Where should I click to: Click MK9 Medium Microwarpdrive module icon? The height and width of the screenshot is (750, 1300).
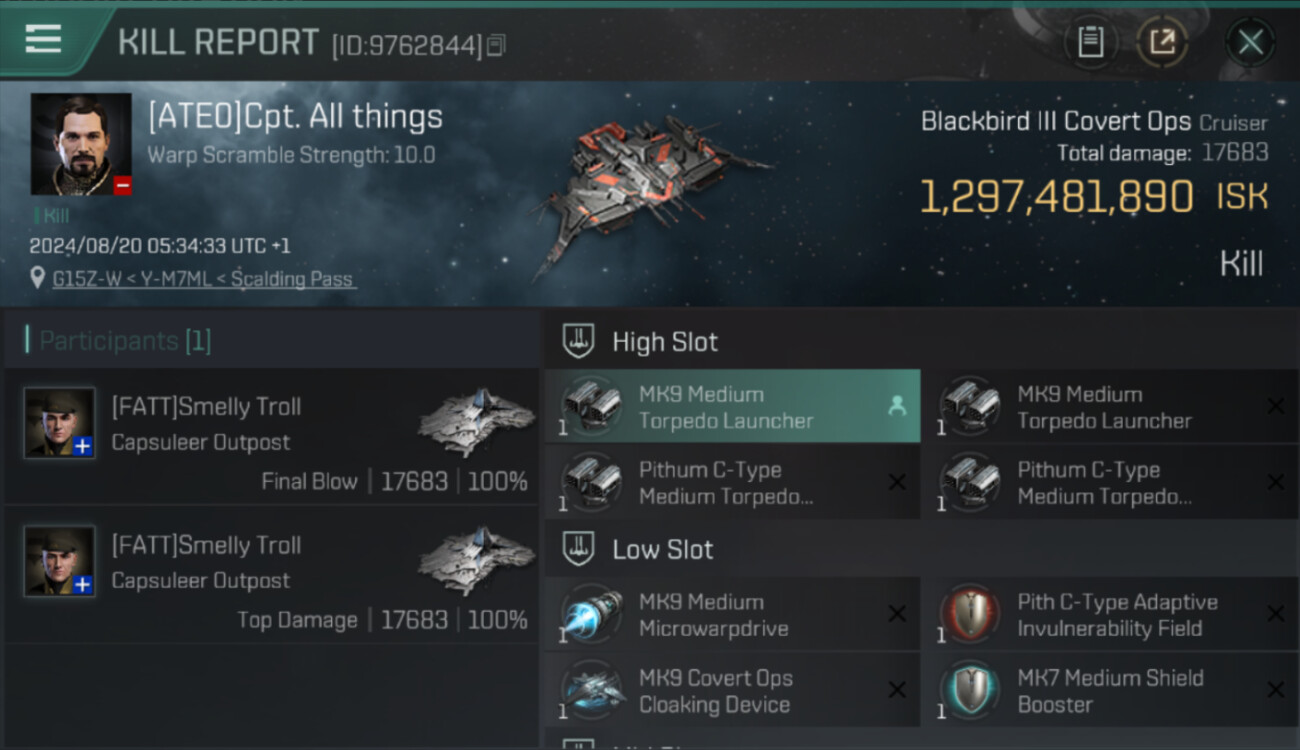591,615
